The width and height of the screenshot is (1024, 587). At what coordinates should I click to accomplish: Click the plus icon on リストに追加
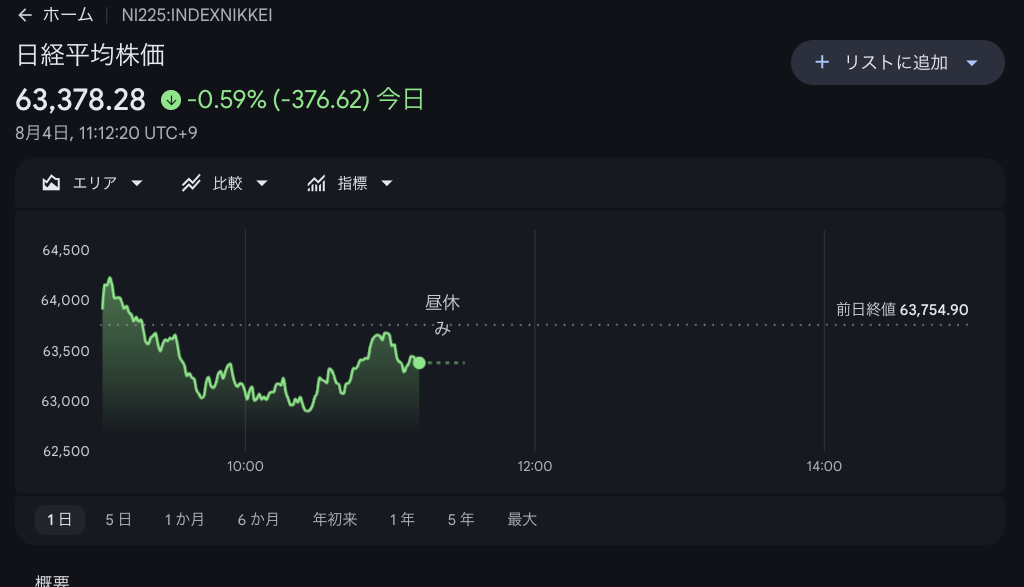coord(822,62)
